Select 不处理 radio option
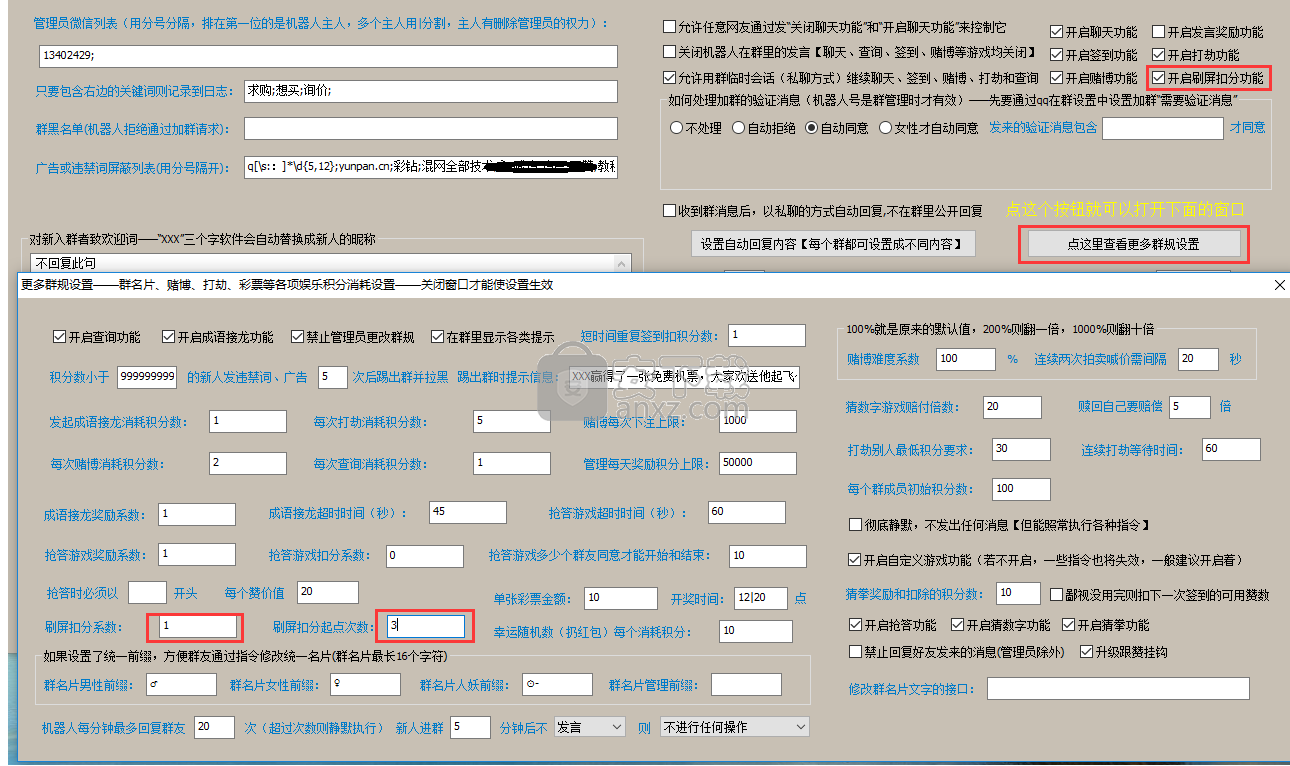Image resolution: width=1290 pixels, height=766 pixels. (x=677, y=128)
